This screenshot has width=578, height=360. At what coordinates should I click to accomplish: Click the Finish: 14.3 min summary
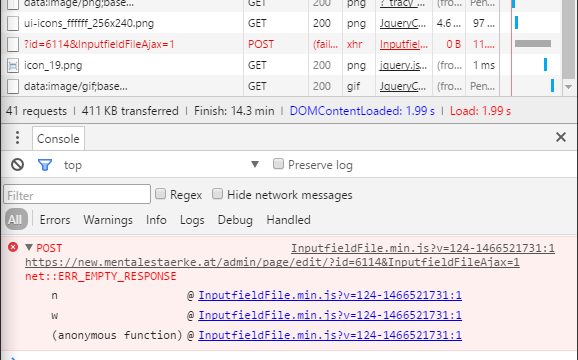point(234,111)
